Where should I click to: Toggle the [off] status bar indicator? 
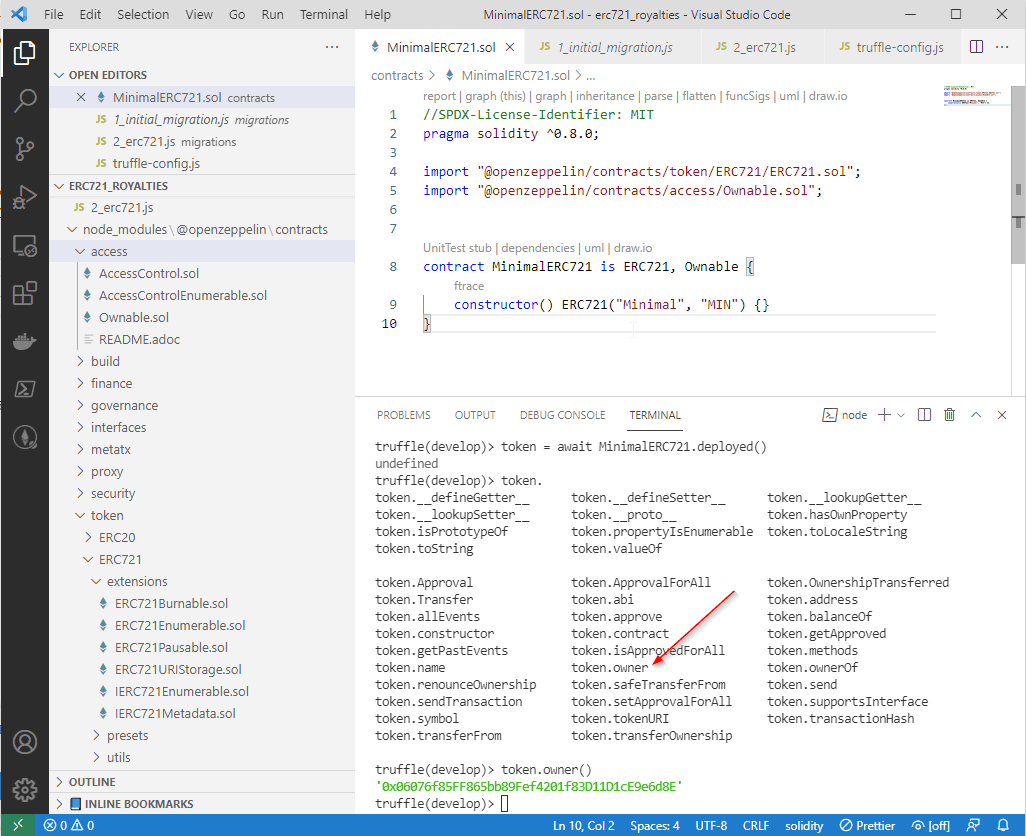click(x=930, y=826)
